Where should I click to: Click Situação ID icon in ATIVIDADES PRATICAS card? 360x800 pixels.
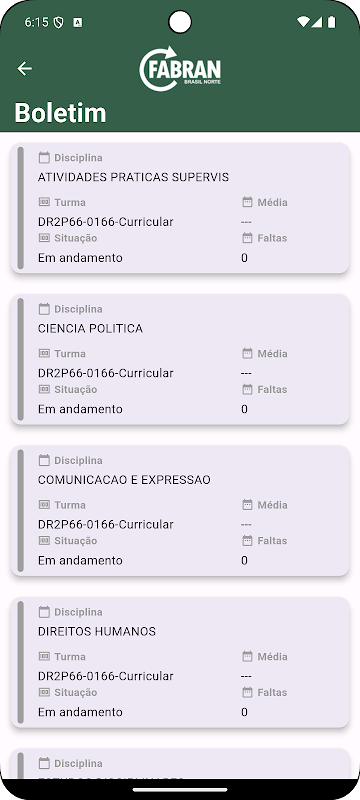(x=44, y=238)
